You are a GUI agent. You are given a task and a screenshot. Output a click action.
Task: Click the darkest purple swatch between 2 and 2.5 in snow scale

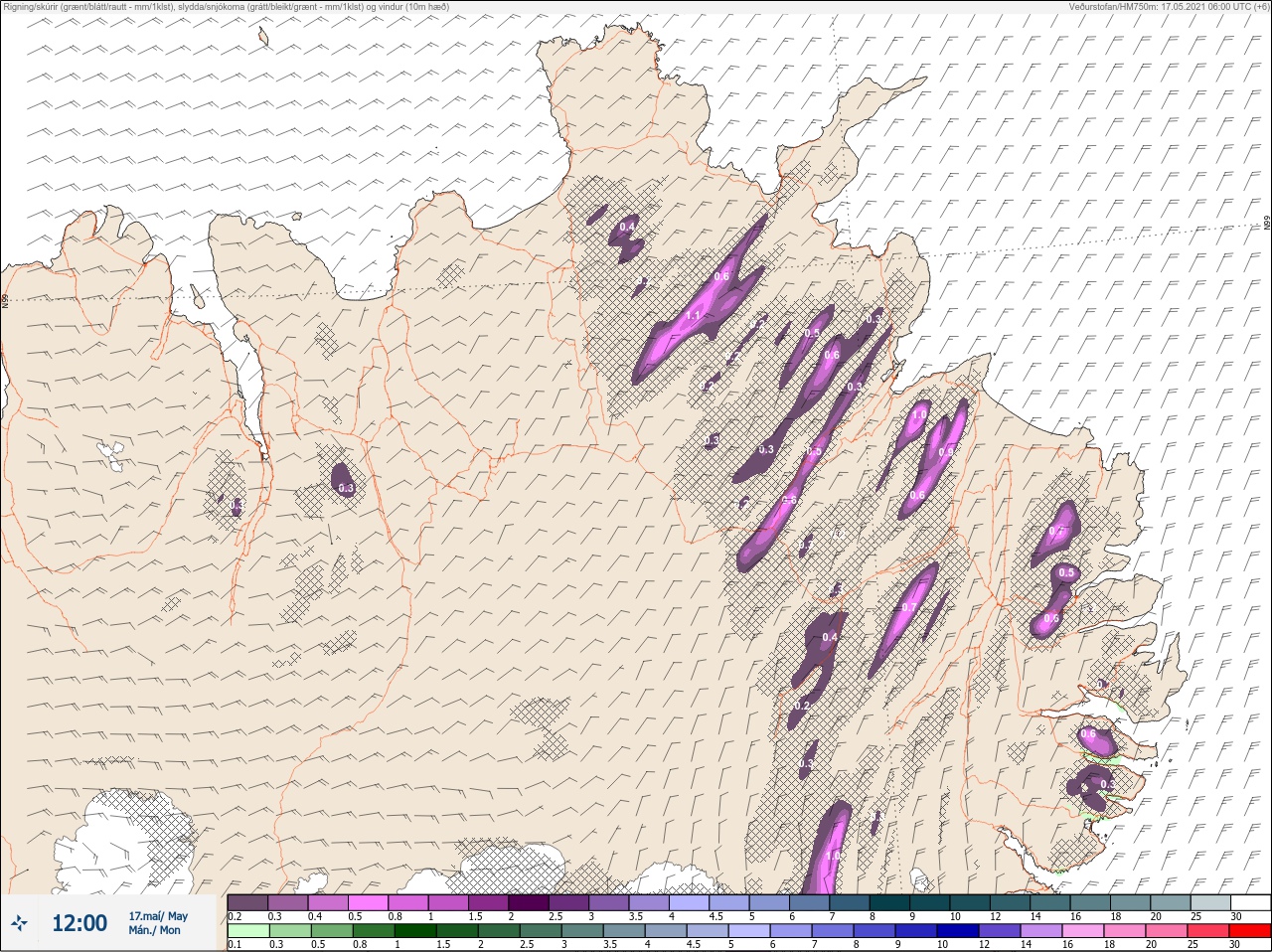point(528,902)
